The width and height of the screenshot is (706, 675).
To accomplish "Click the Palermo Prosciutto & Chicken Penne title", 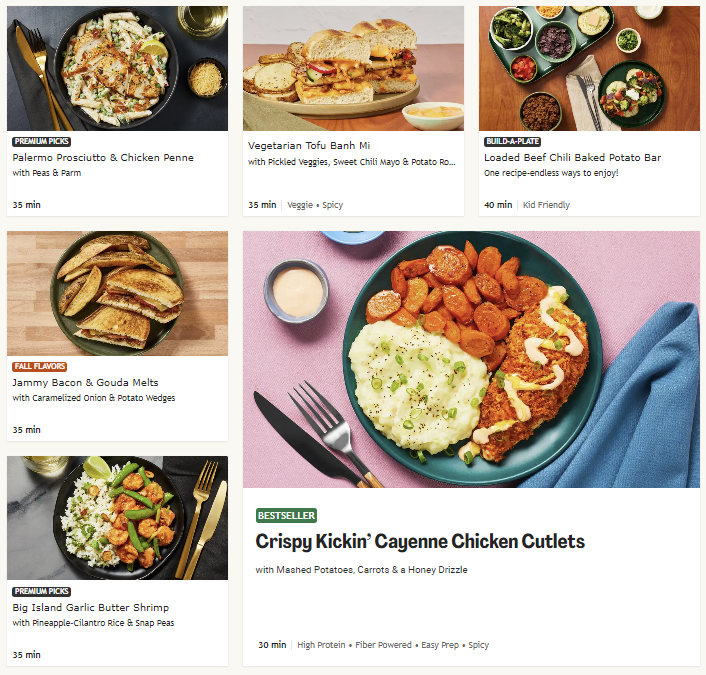I will (103, 158).
